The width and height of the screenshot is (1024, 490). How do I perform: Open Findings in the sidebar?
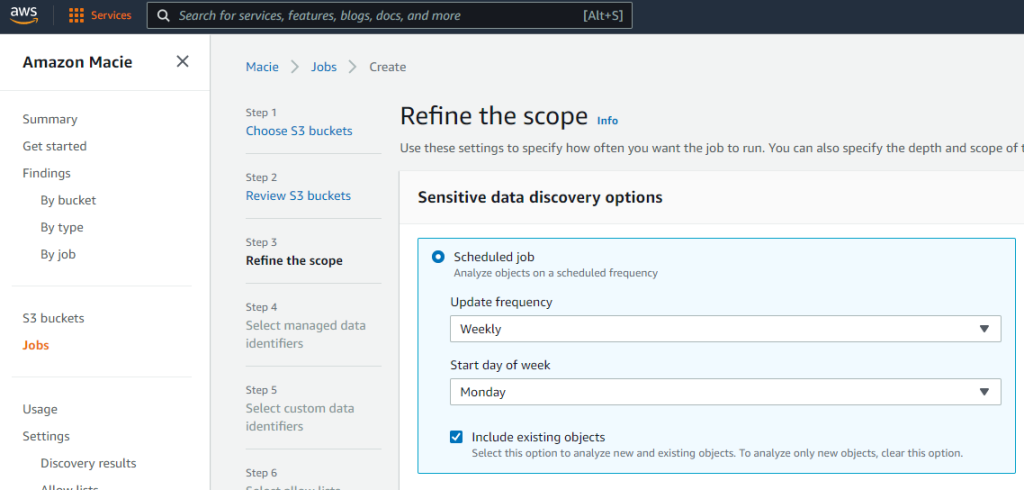point(46,173)
